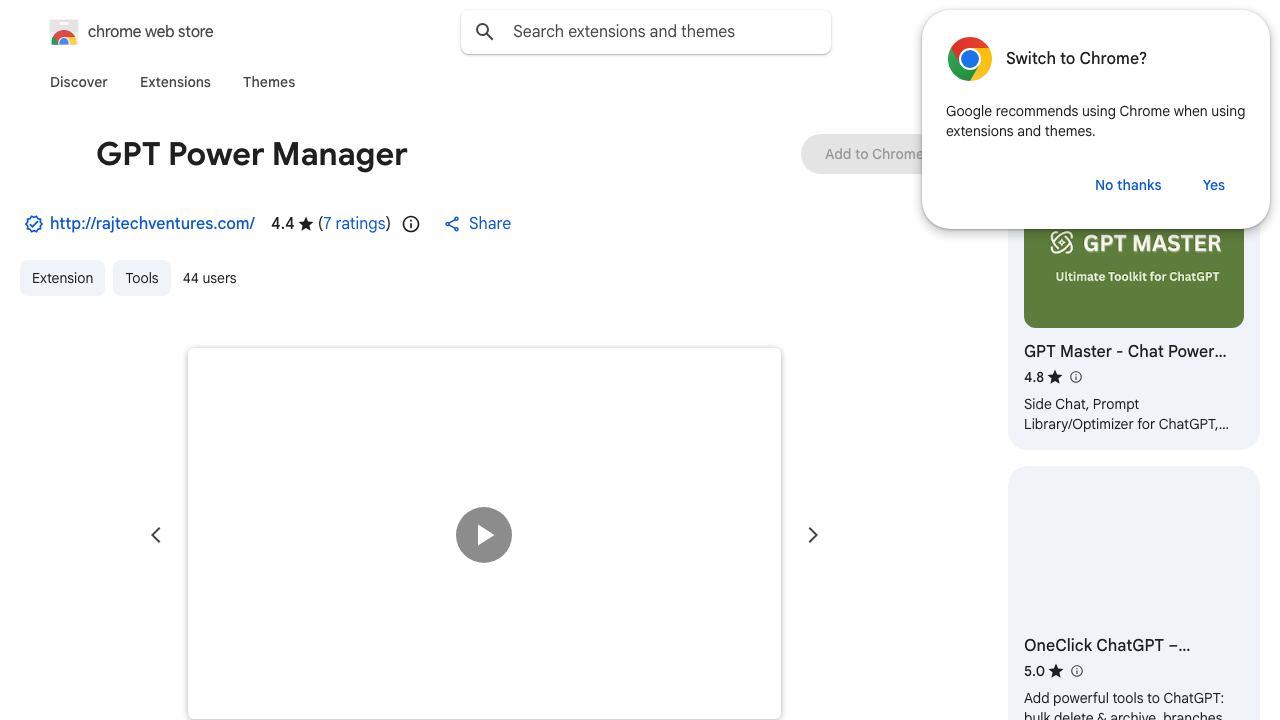
Task: Click the 4.4 rating value
Action: (x=283, y=224)
